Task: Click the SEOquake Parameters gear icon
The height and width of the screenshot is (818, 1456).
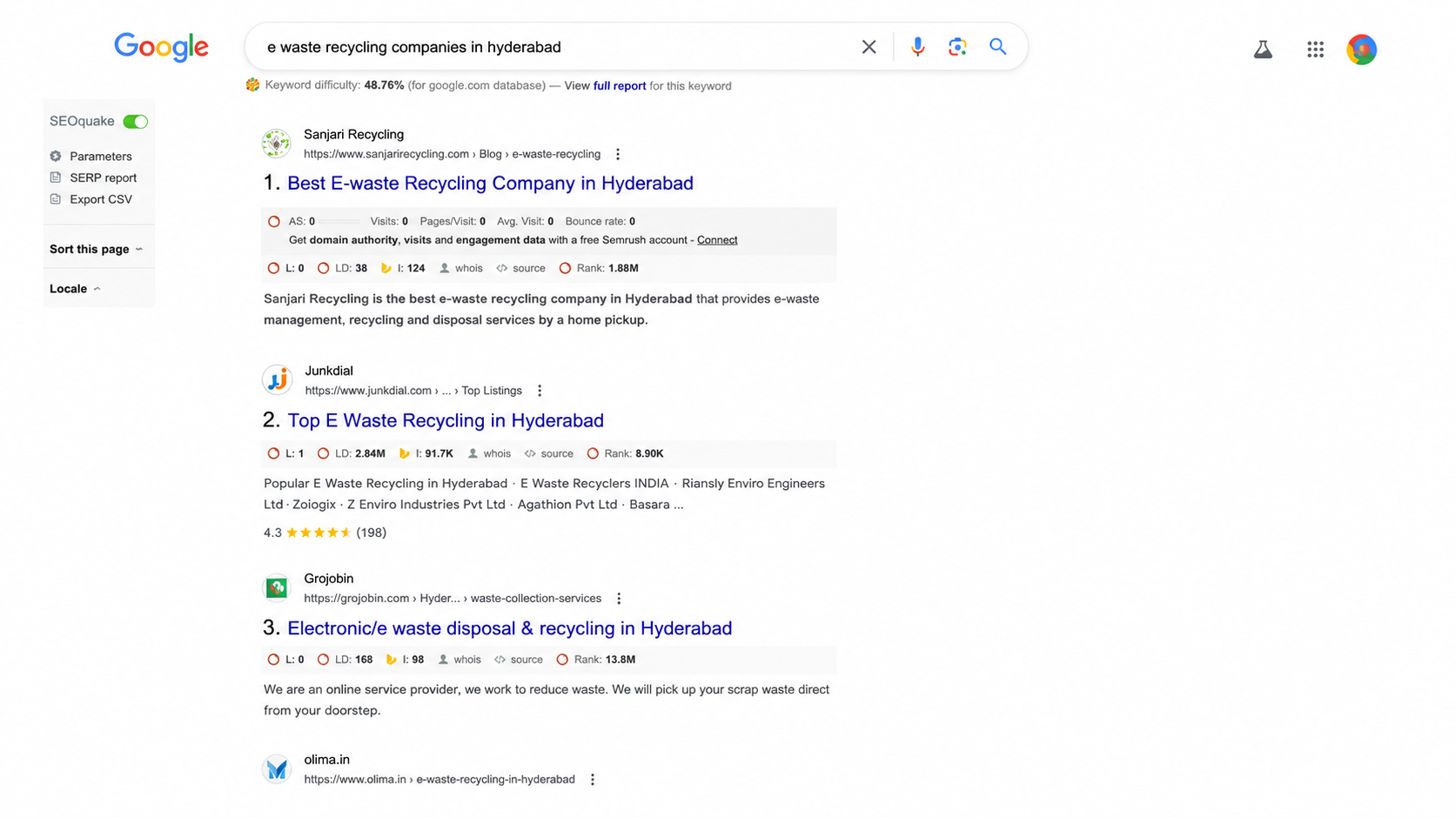Action: click(56, 157)
